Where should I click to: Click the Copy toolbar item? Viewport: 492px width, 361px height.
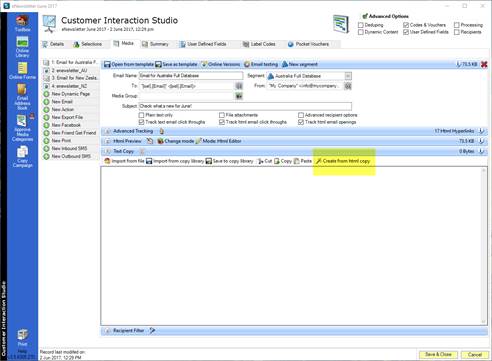tap(283, 161)
